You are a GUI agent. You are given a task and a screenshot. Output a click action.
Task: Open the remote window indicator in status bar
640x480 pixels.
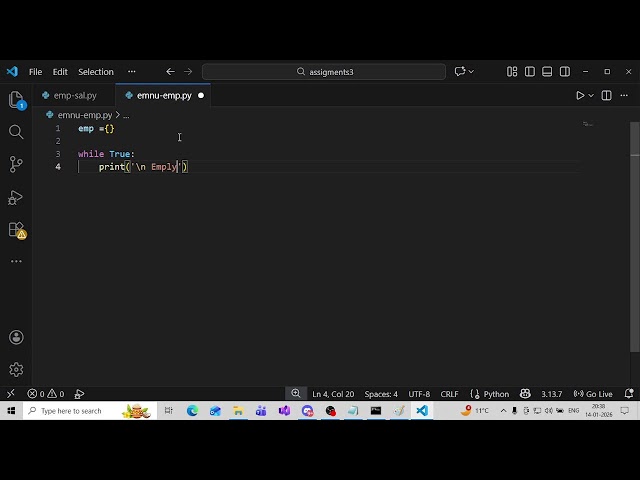pos(11,393)
